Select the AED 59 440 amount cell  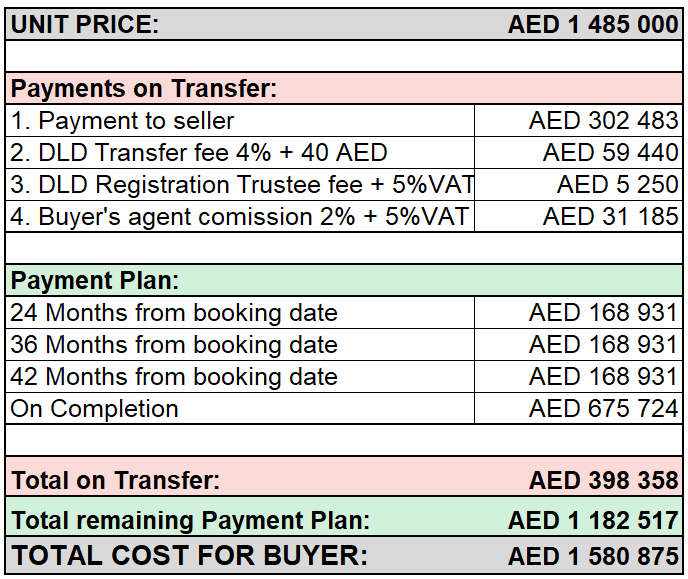tap(578, 153)
